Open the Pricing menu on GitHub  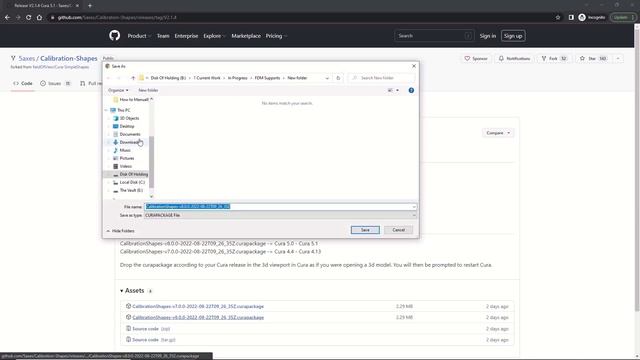[276, 36]
